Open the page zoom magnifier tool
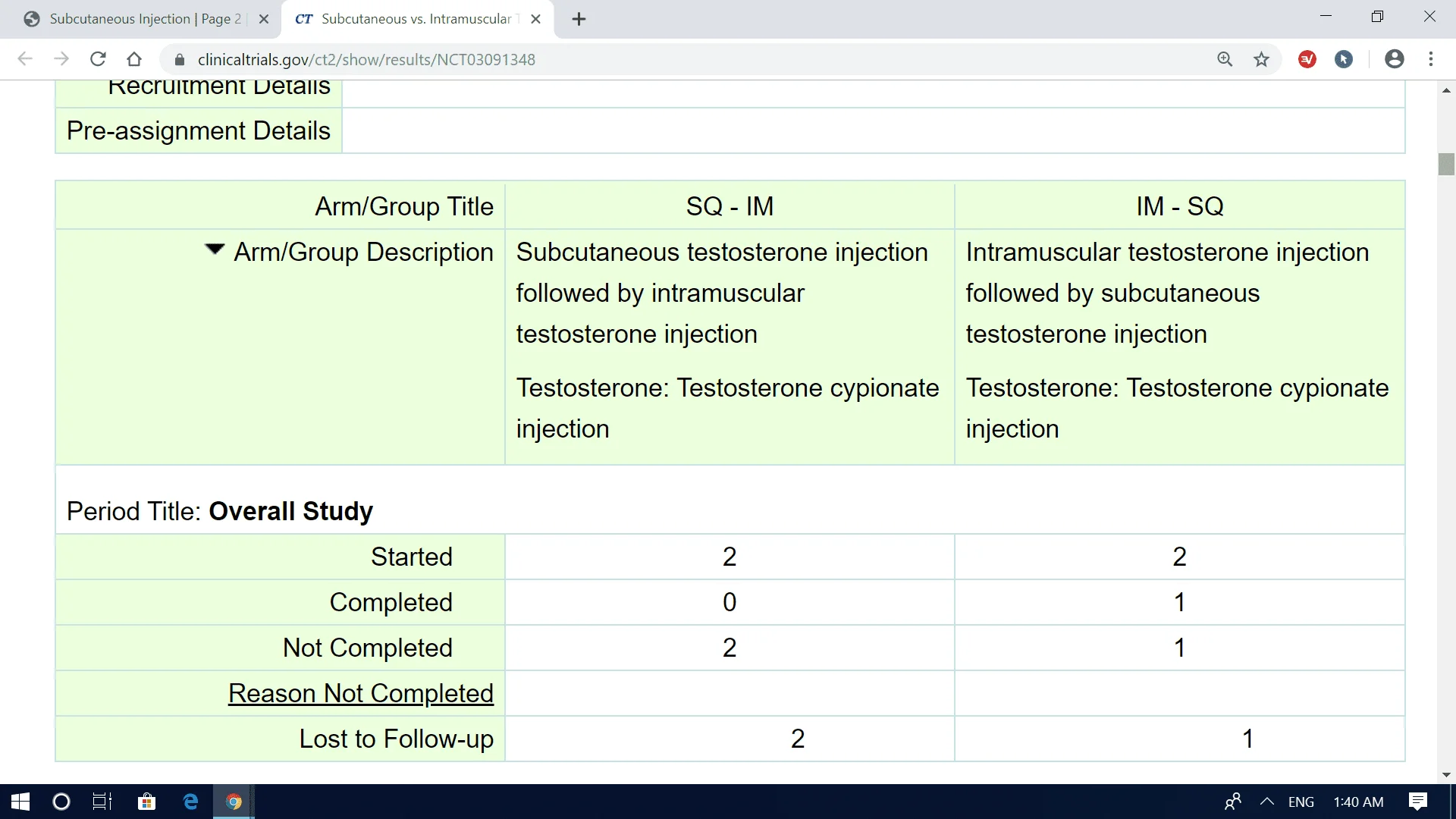 point(1225,59)
